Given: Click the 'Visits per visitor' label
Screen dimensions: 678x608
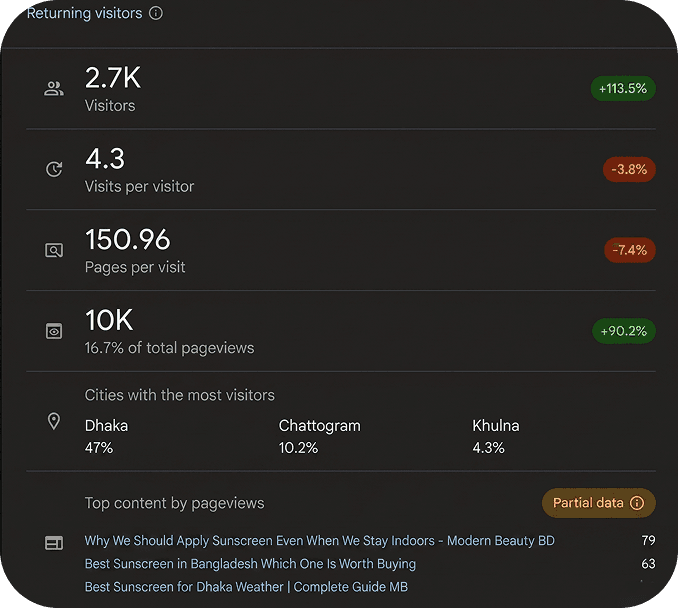Looking at the screenshot, I should [139, 186].
